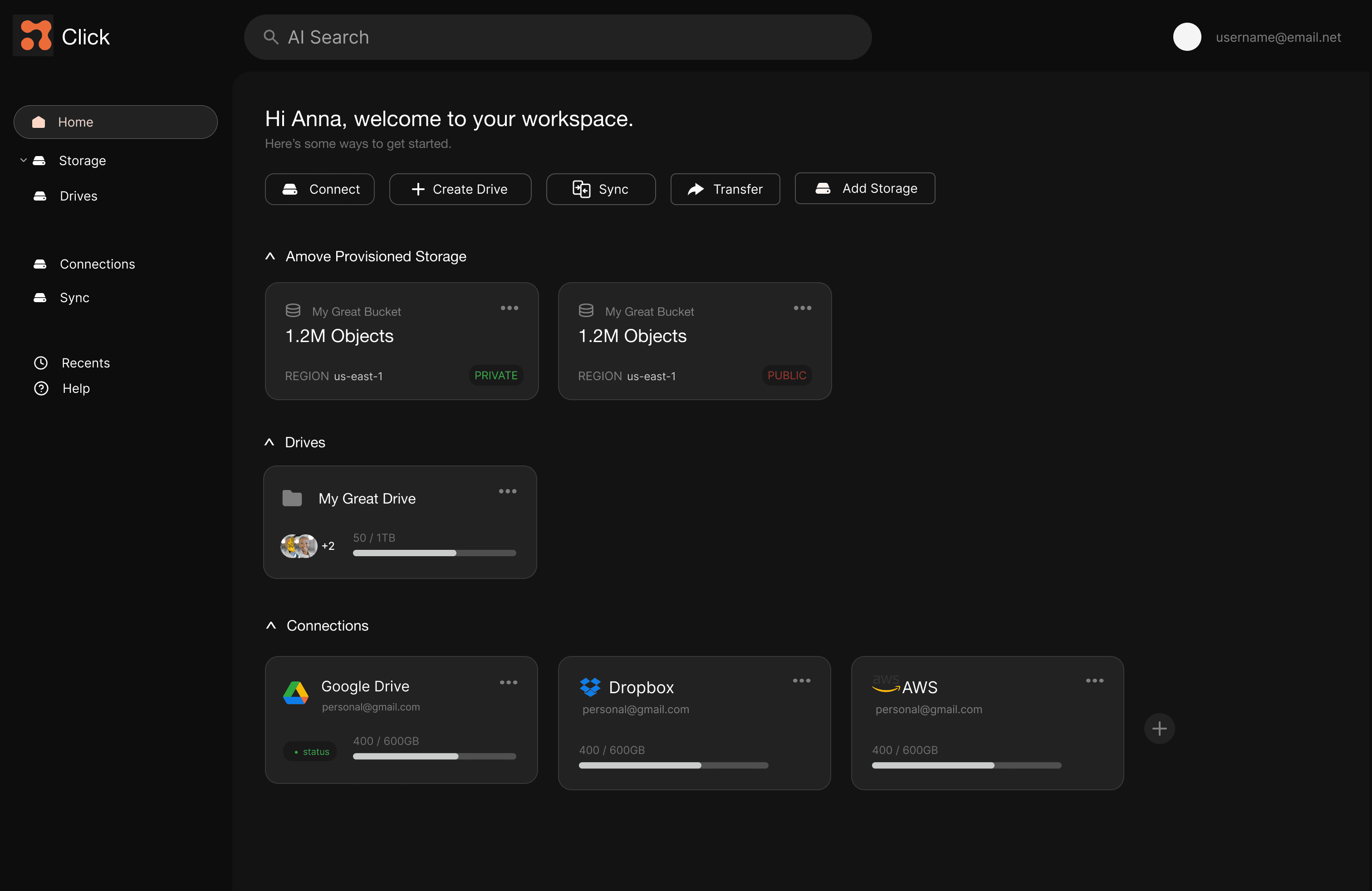Click Google Drive storage usage bar
The height and width of the screenshot is (891, 1372).
point(434,756)
